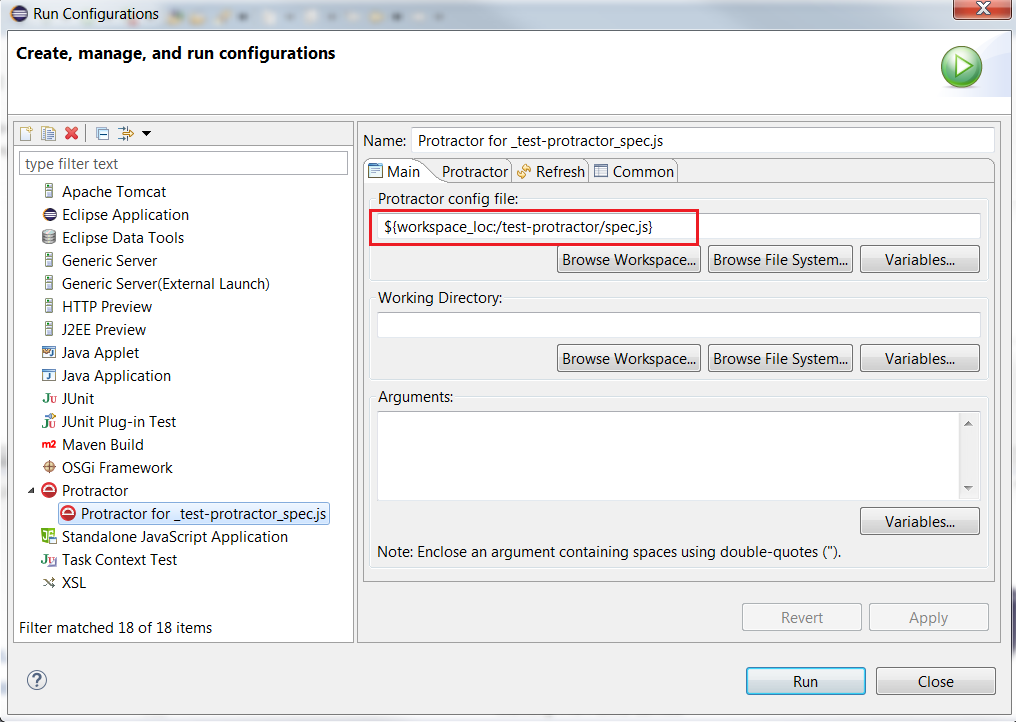Click the Working Directory text field
The image size is (1016, 722).
click(x=678, y=325)
